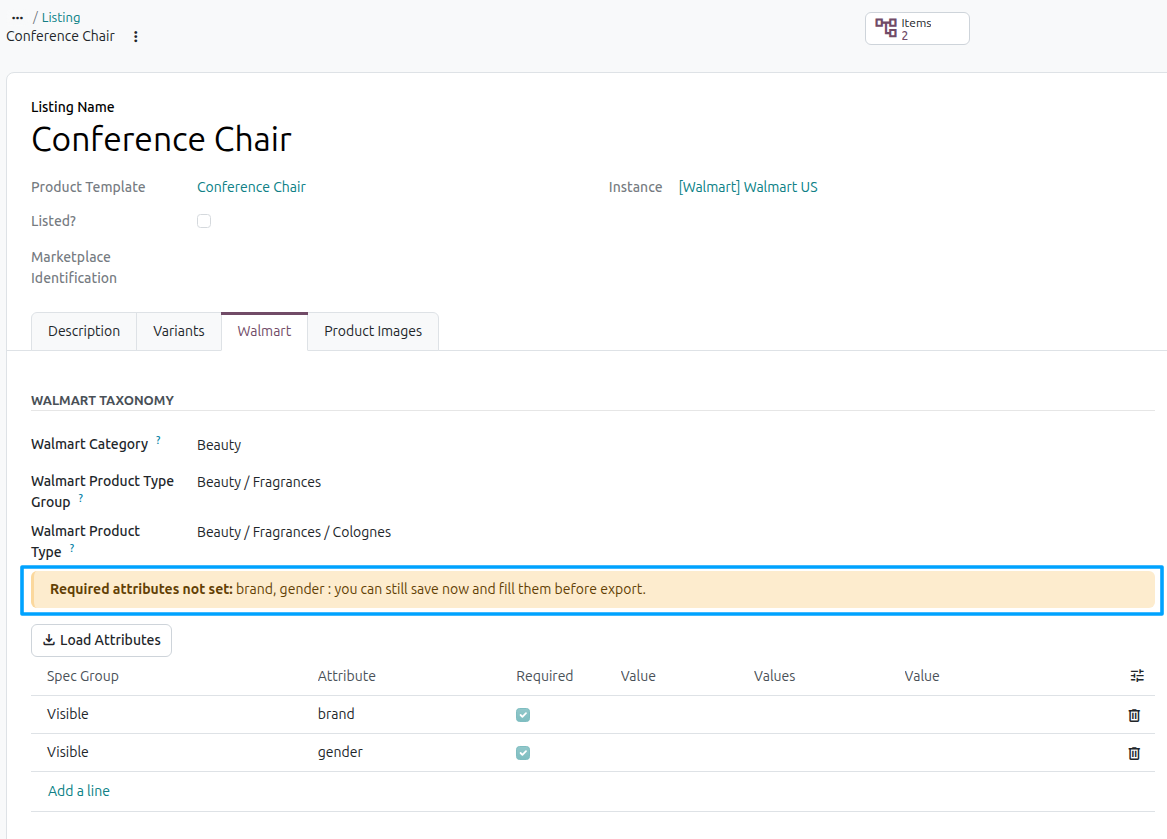Viewport: 1167px width, 839px height.
Task: Toggle the Listed? checkbox
Action: (204, 221)
